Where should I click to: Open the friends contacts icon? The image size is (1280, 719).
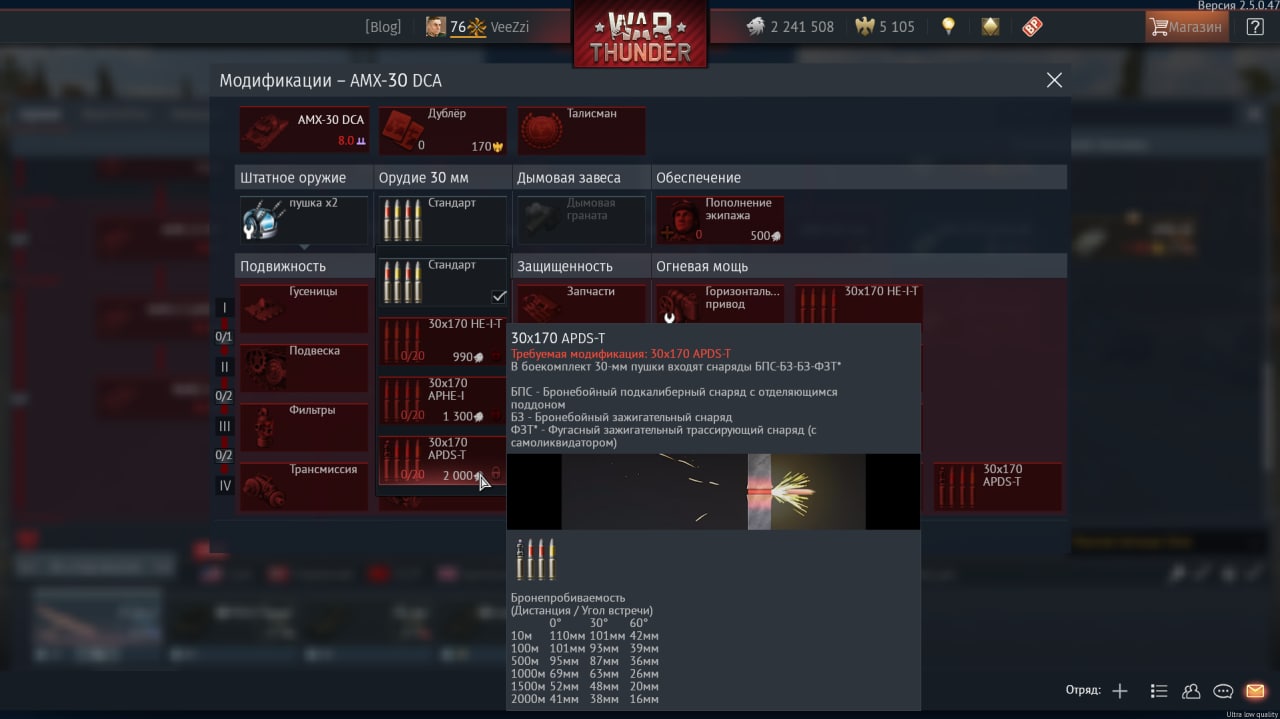pyautogui.click(x=1191, y=691)
